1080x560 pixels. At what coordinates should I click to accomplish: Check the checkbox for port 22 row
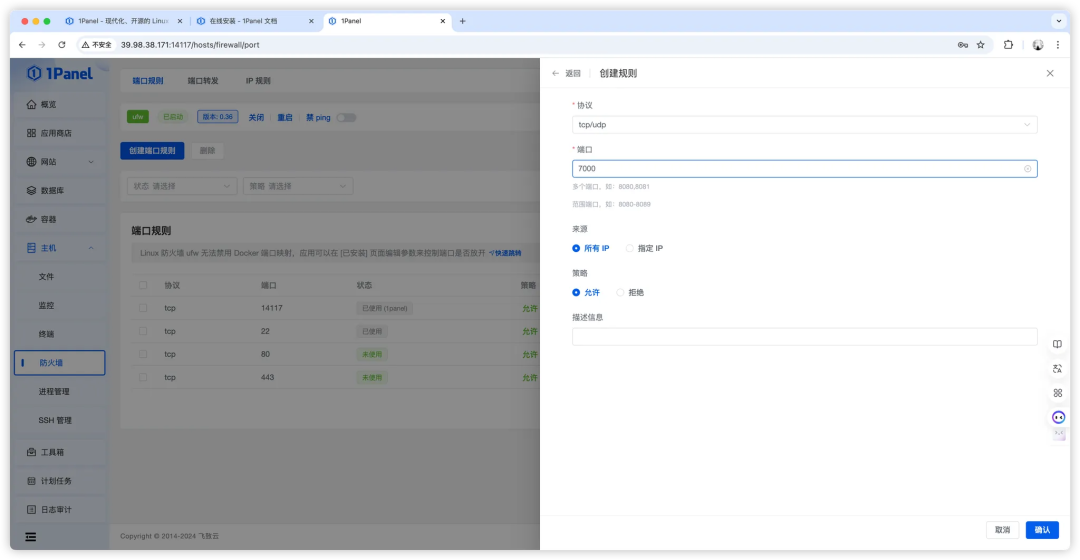(x=143, y=331)
